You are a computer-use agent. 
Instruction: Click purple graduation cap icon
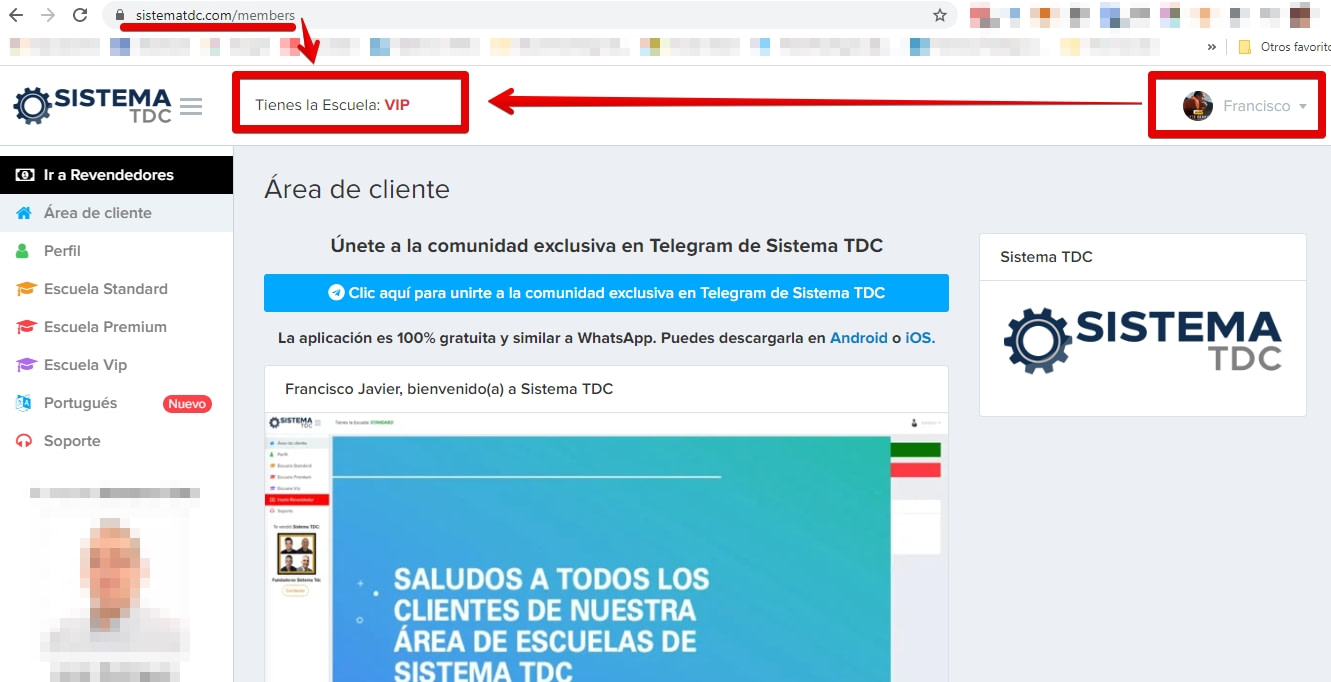[26, 365]
